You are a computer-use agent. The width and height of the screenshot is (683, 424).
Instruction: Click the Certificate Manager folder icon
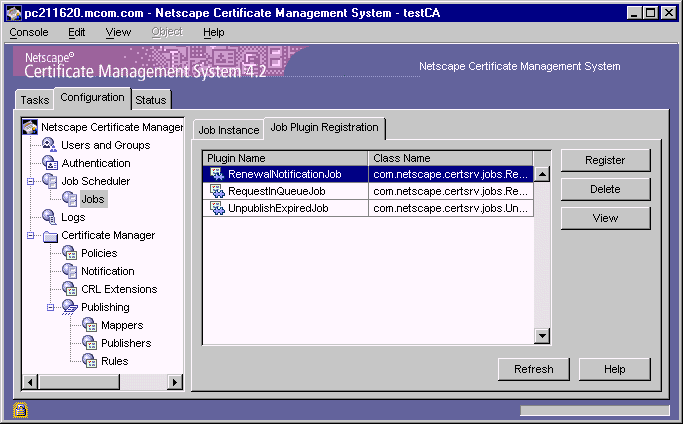click(x=50, y=235)
